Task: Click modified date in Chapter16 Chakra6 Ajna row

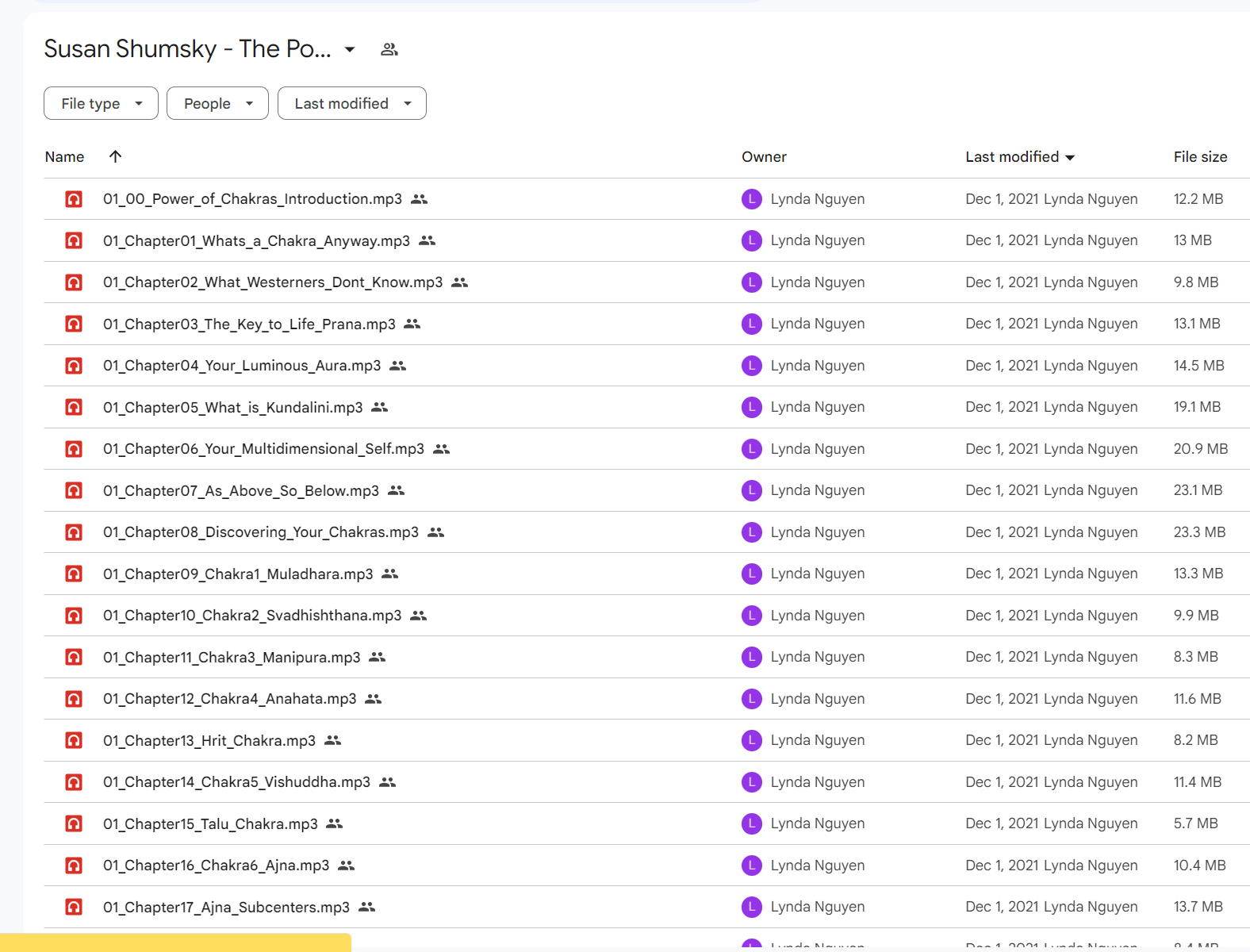Action: click(x=1052, y=866)
